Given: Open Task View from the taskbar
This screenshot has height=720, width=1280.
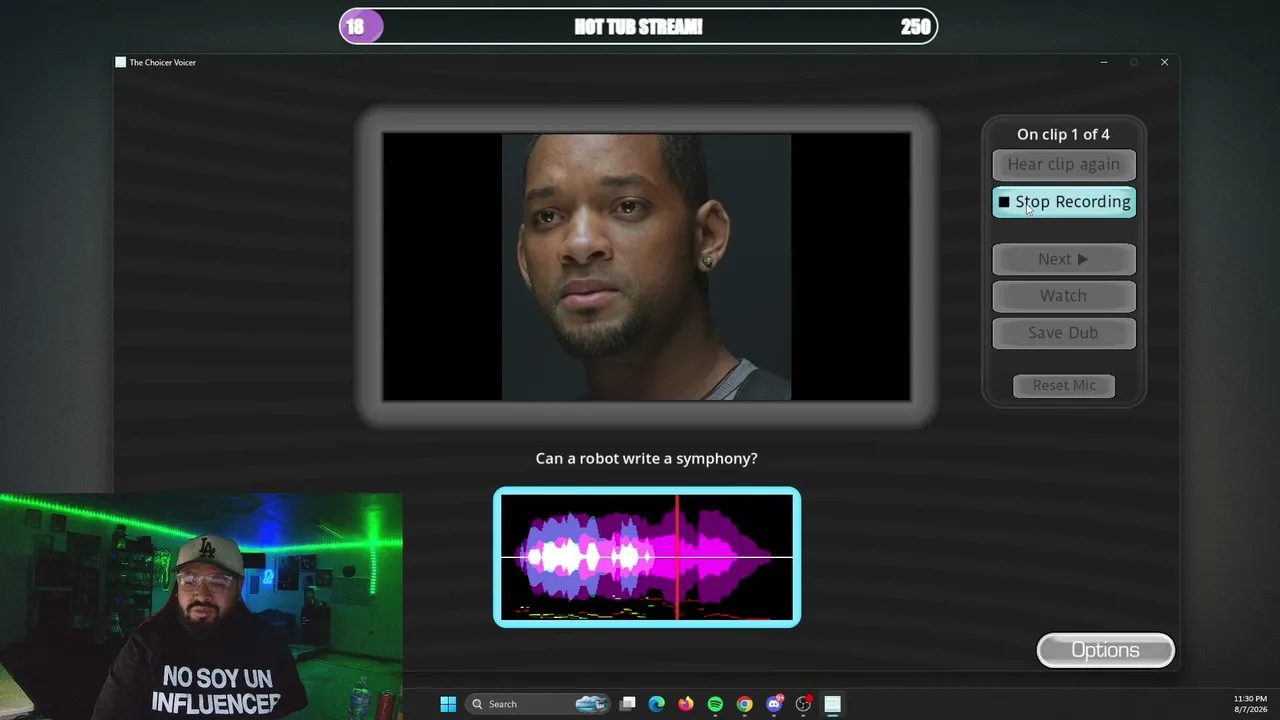Looking at the screenshot, I should click(627, 704).
